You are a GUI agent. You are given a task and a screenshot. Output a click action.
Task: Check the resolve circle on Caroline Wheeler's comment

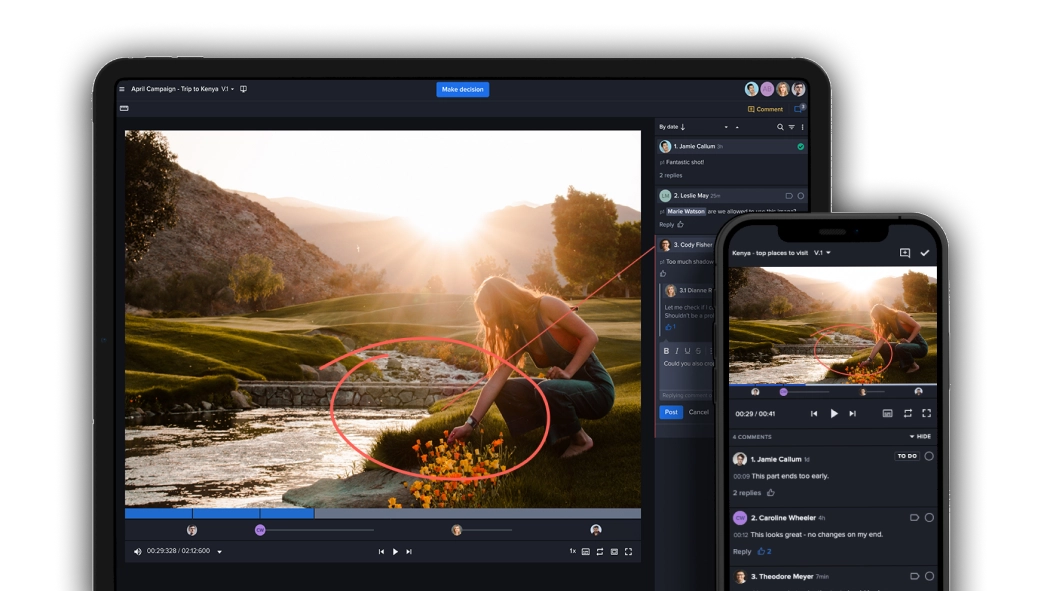(928, 517)
